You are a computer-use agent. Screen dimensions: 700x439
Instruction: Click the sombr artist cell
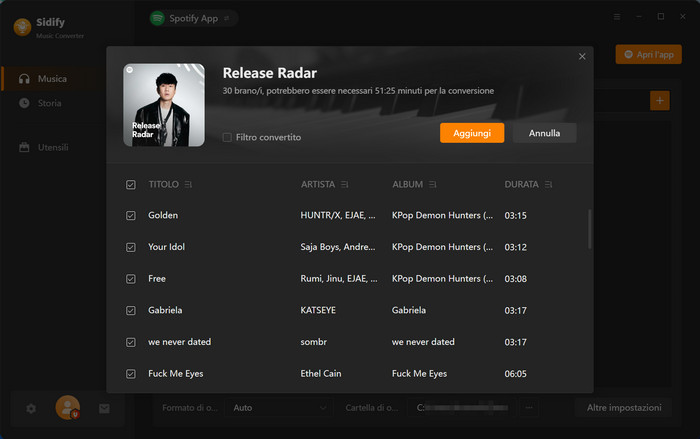pos(313,342)
